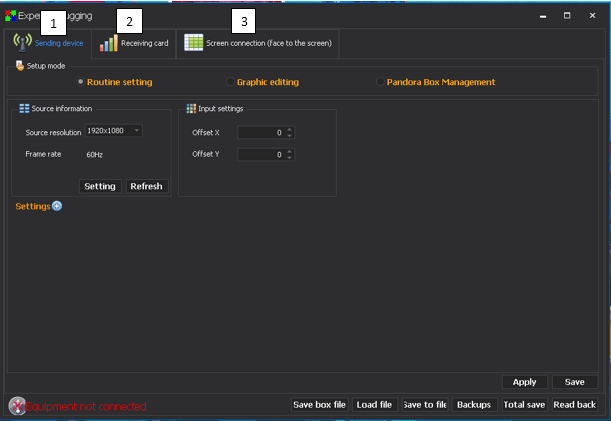Click the Source information icon
Viewport: 611px width, 421px height.
click(x=25, y=108)
